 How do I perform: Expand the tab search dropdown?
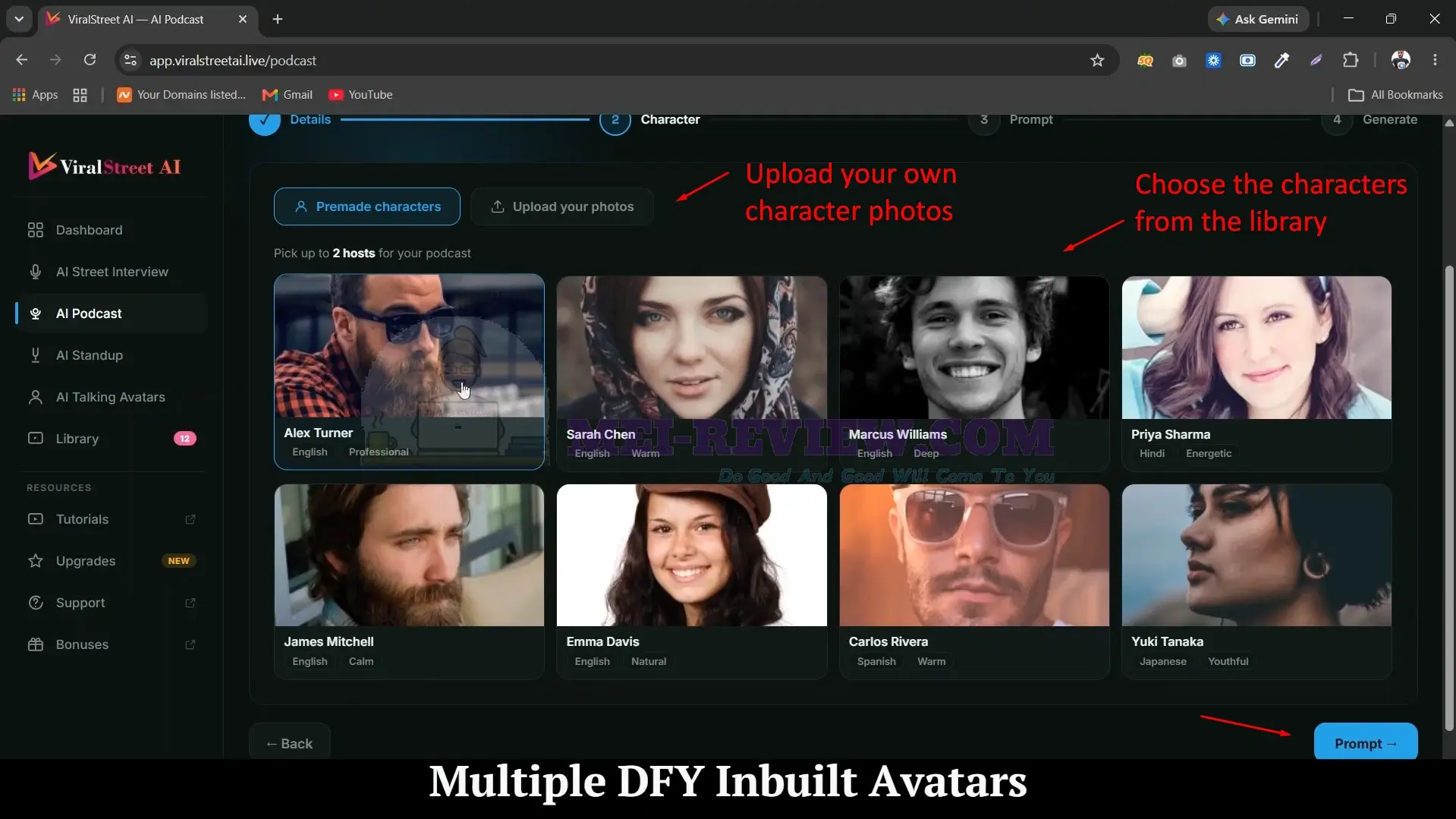point(19,19)
